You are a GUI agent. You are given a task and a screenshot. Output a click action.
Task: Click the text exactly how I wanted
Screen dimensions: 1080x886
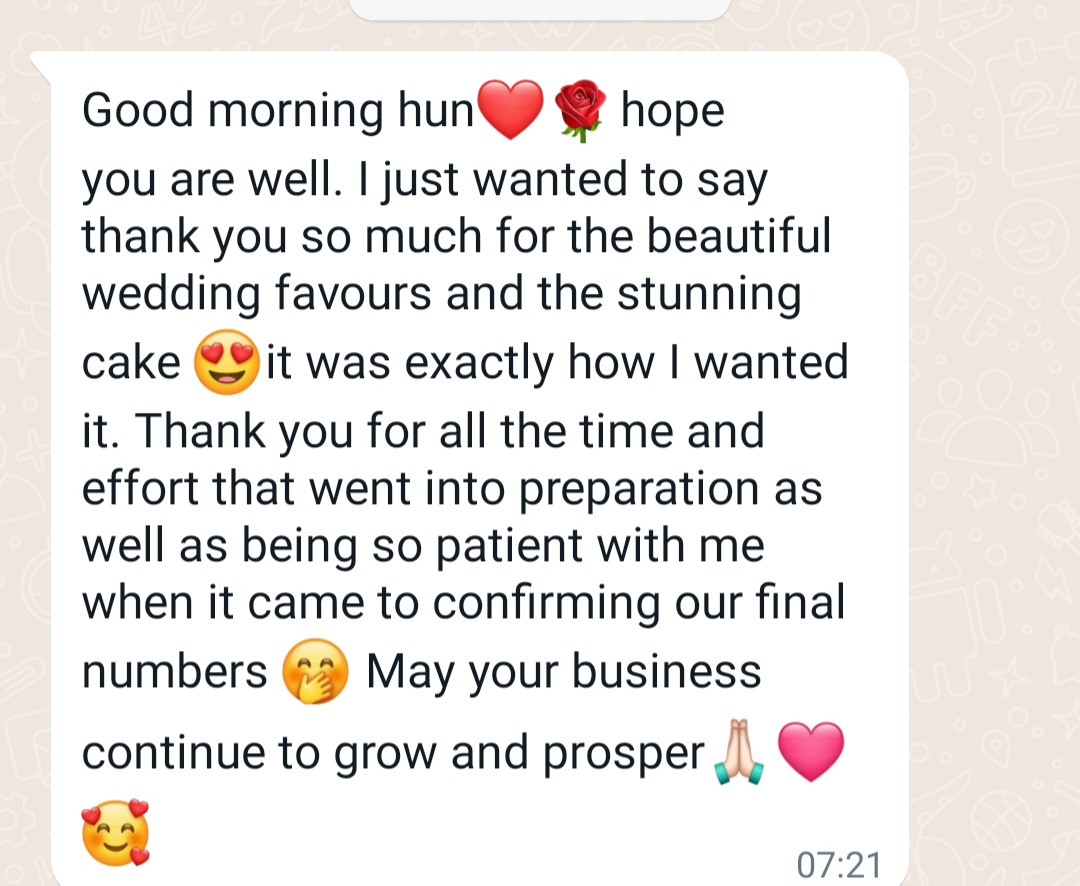point(626,363)
